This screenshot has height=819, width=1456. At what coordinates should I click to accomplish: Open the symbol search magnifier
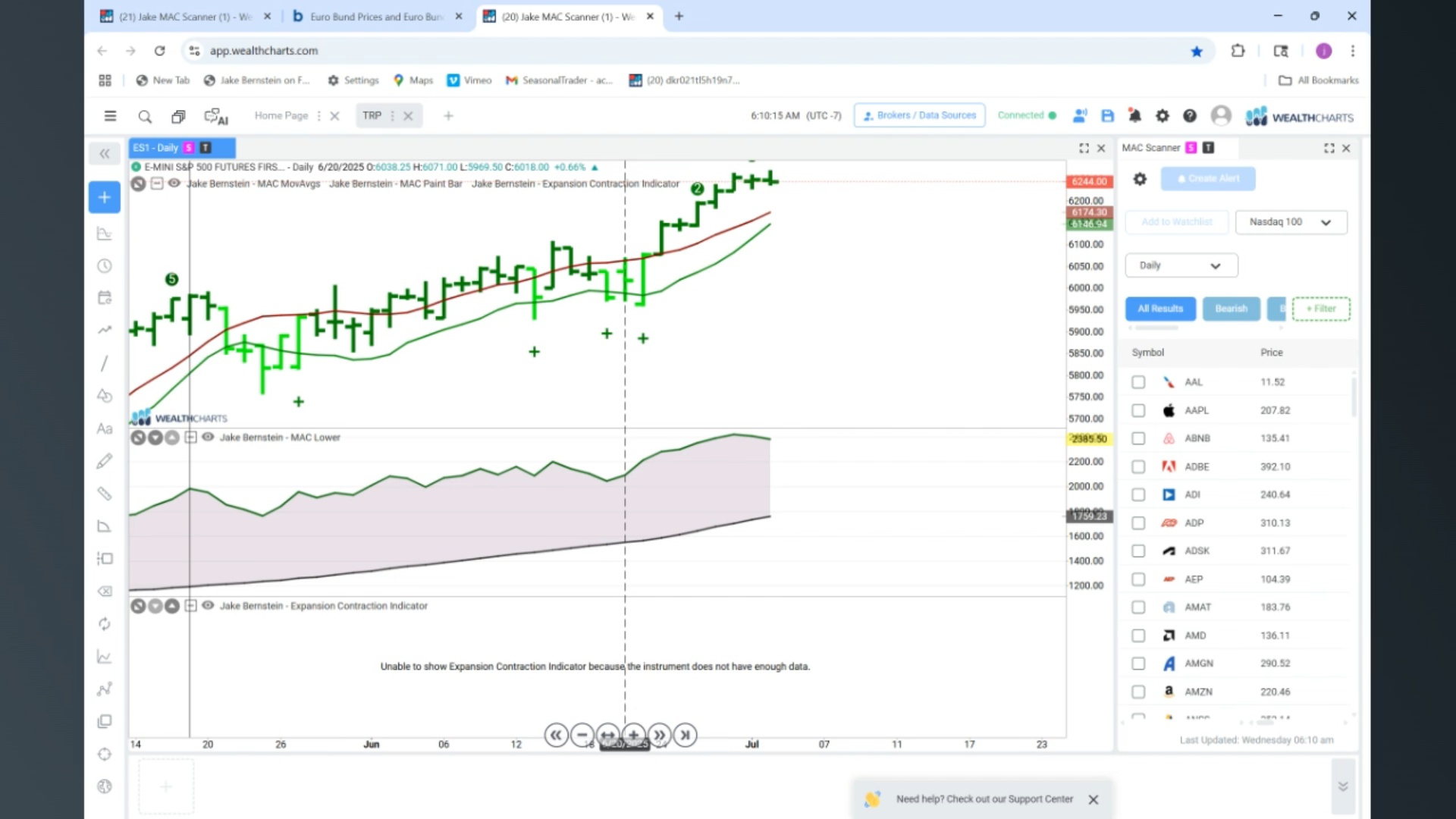145,116
